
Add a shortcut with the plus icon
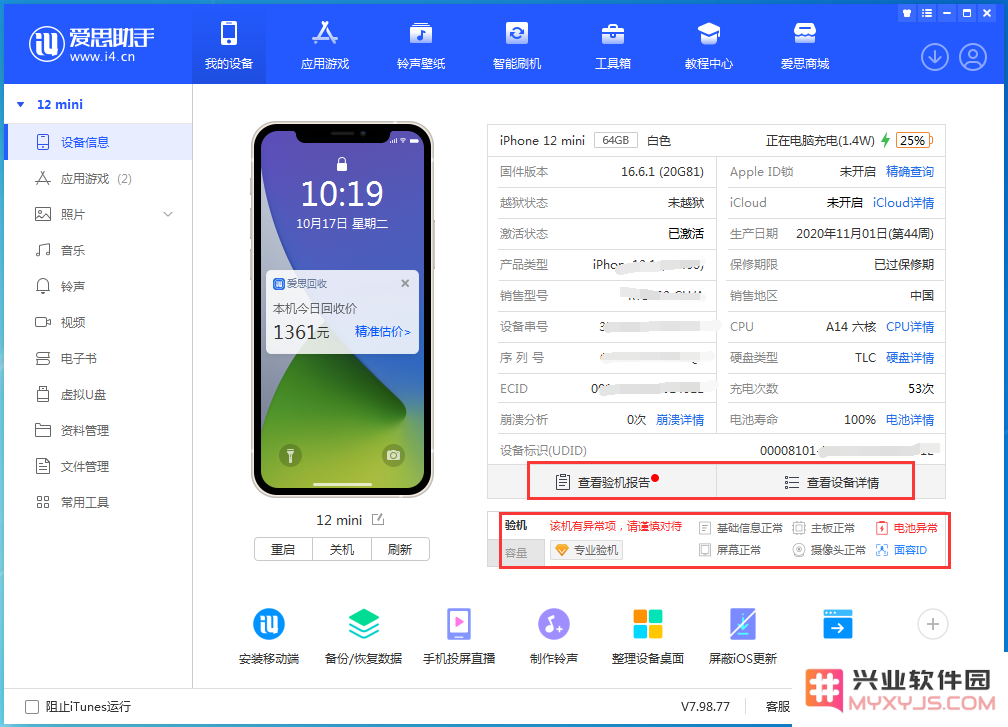tap(933, 624)
